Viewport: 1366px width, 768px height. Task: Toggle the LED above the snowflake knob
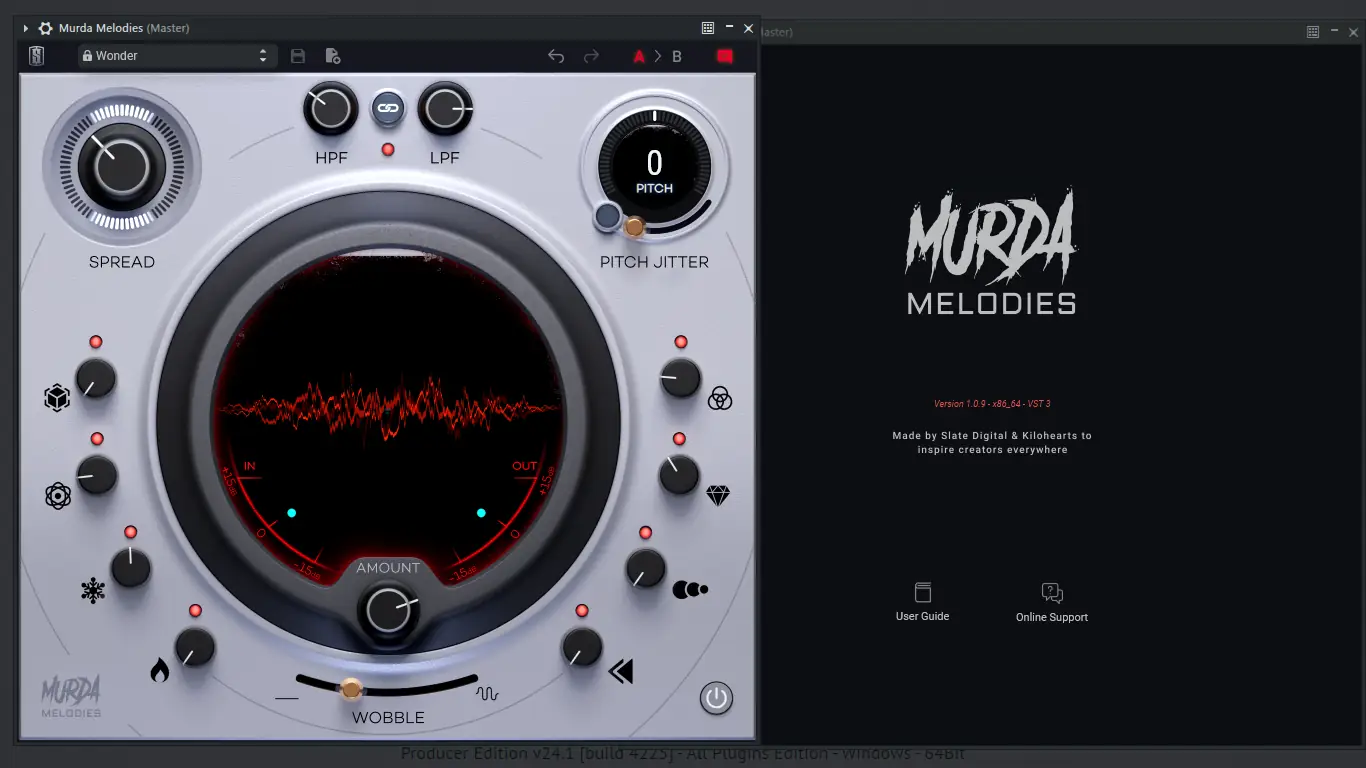tap(131, 532)
